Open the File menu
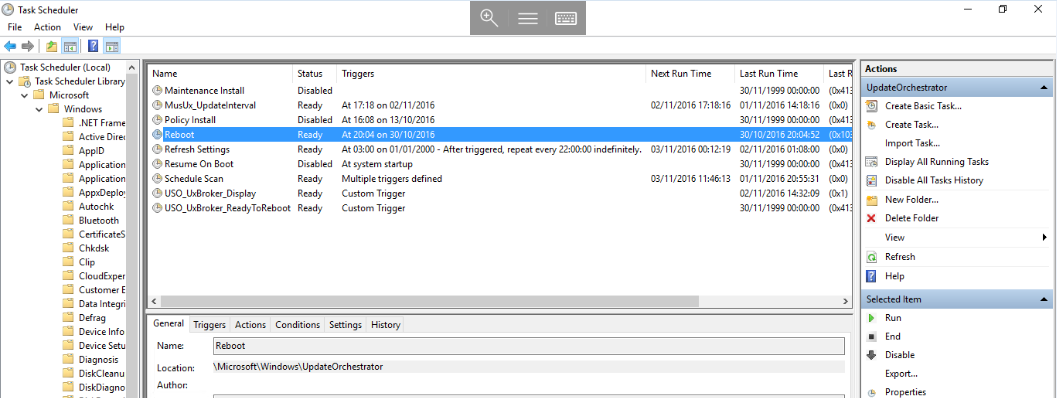Image resolution: width=1057 pixels, height=398 pixels. [x=15, y=27]
